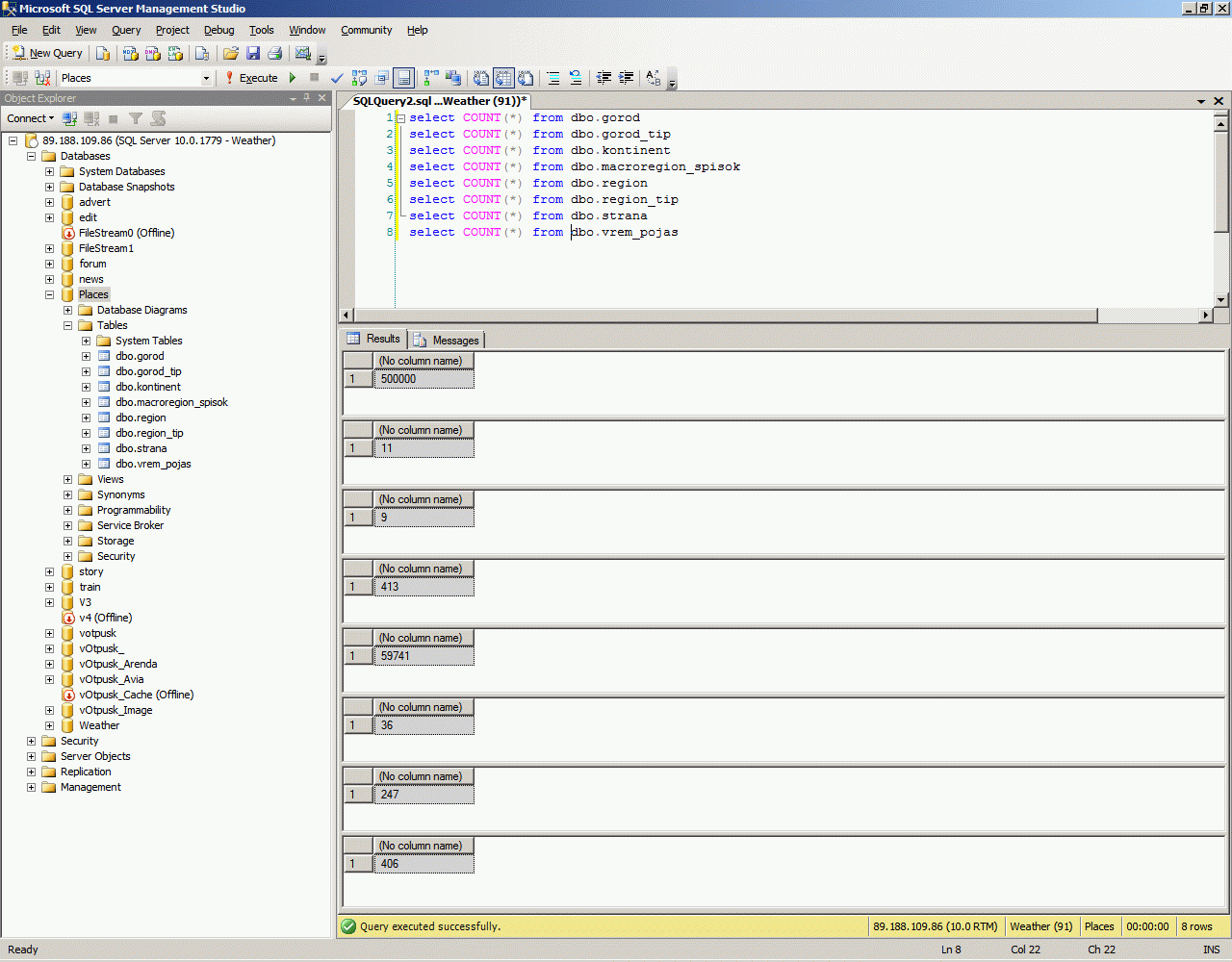Select the SQLQuery2.sql document tab
Viewport: 1232px width, 962px height.
pyautogui.click(x=439, y=101)
